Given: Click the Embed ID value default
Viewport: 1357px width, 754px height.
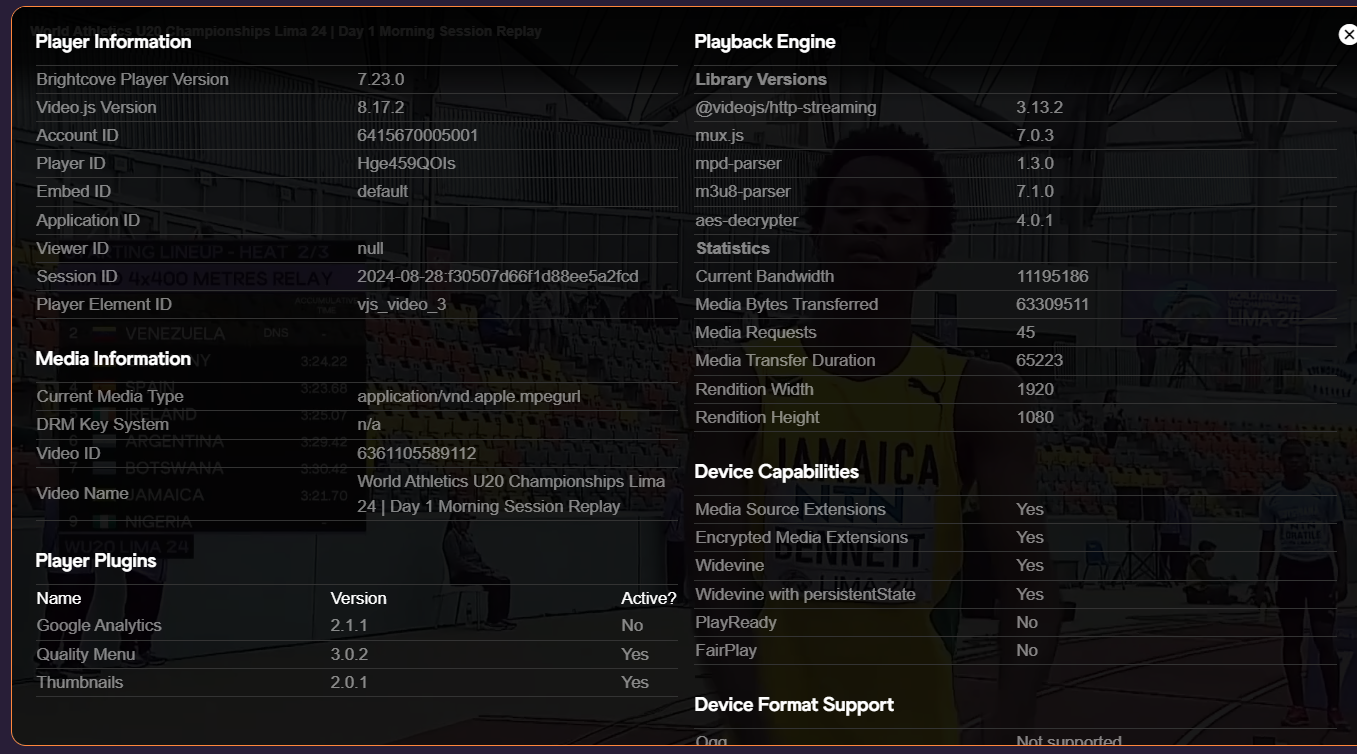Looking at the screenshot, I should pos(382,191).
